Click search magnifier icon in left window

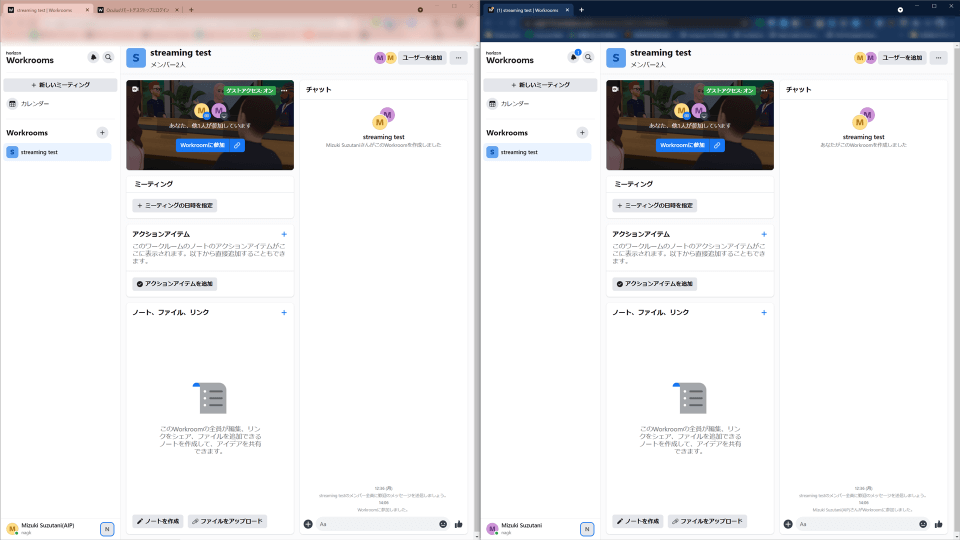pos(108,58)
